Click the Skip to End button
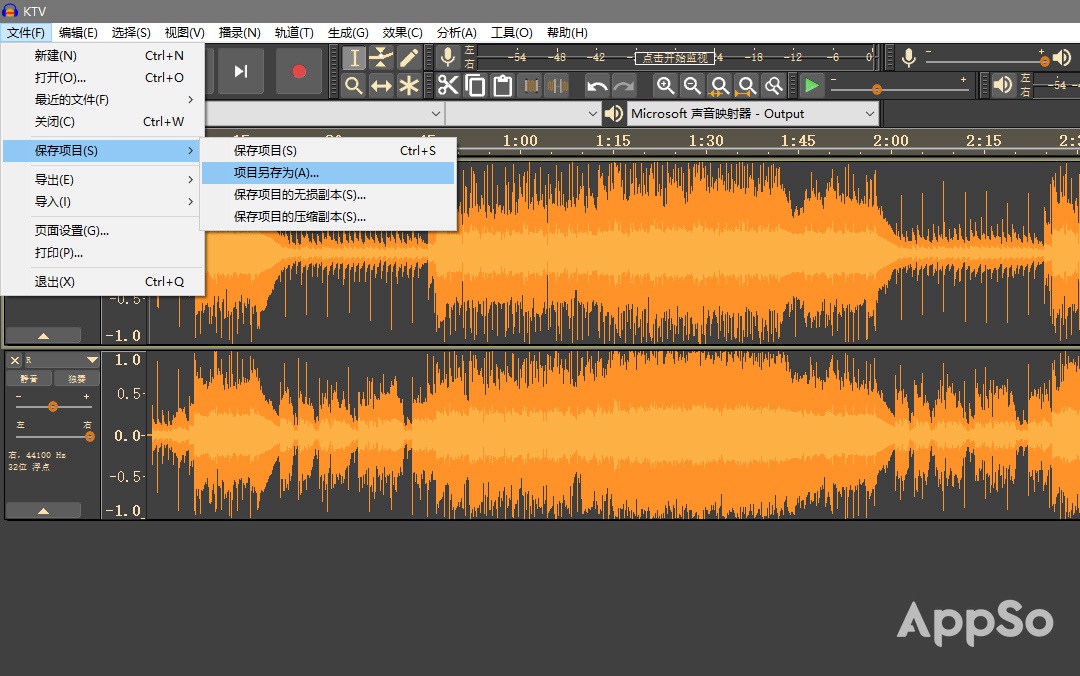The height and width of the screenshot is (676, 1080). (x=241, y=71)
